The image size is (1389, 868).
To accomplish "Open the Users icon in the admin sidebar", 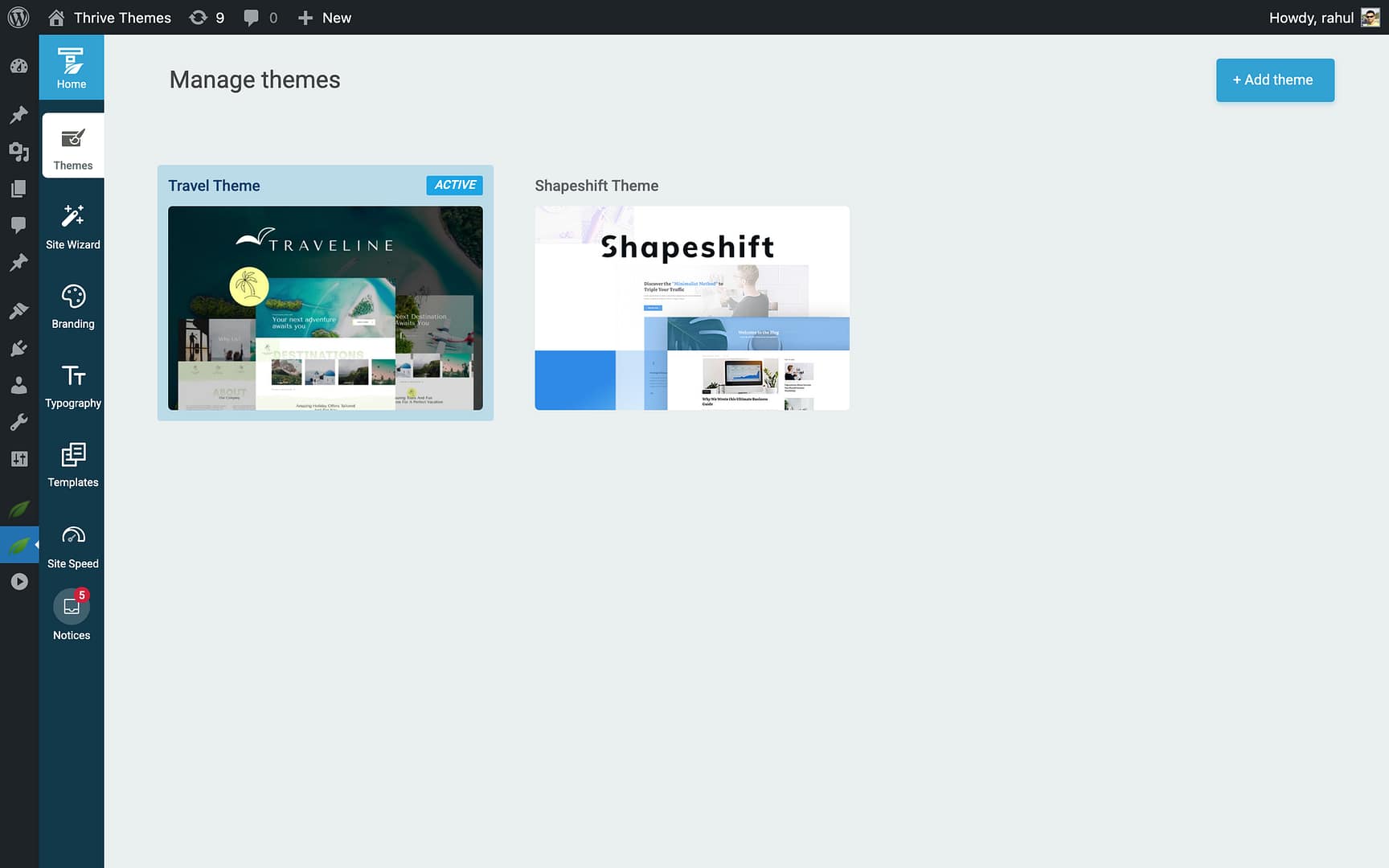I will pos(18,384).
